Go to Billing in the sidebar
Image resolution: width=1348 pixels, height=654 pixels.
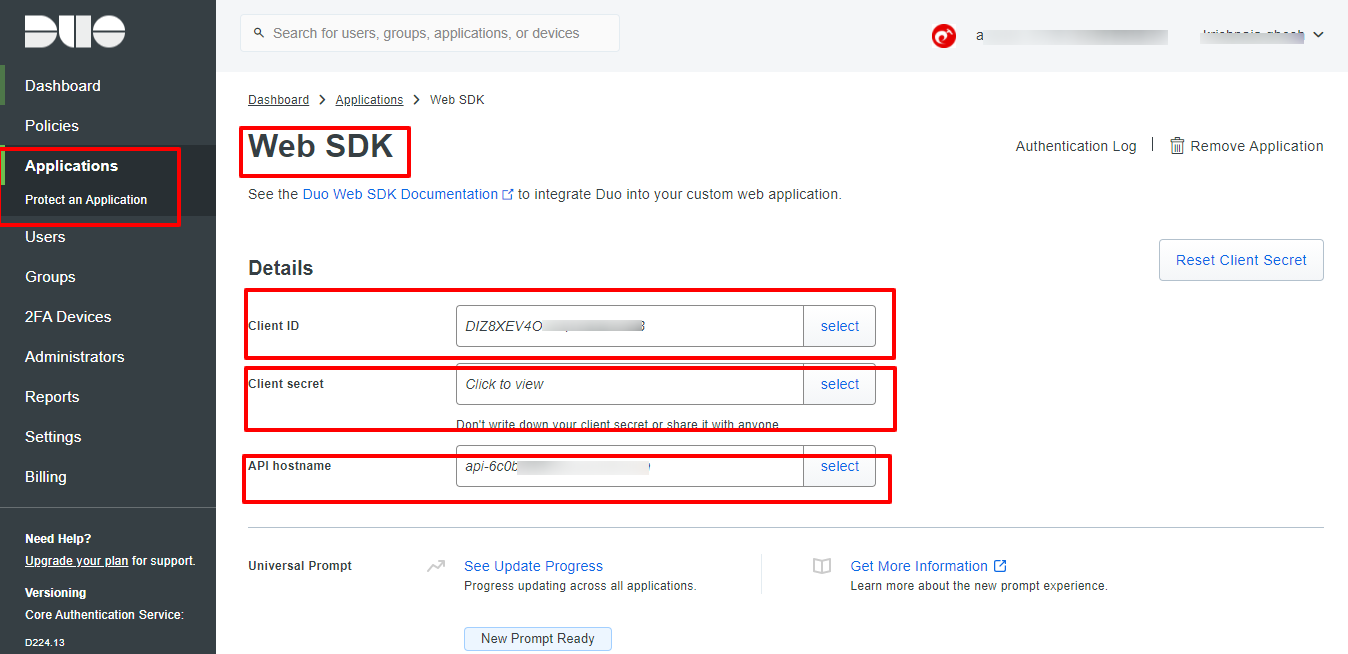pos(46,477)
